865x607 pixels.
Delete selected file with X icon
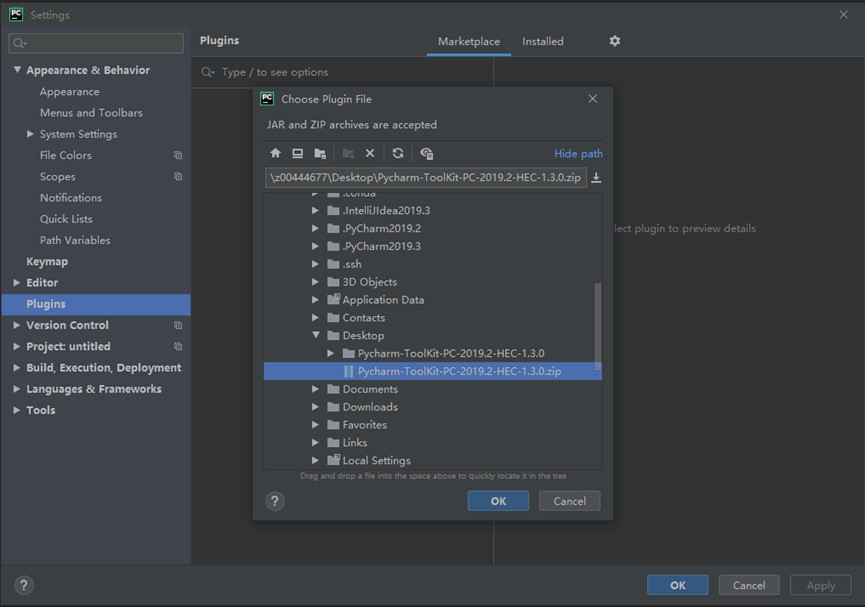pos(370,153)
